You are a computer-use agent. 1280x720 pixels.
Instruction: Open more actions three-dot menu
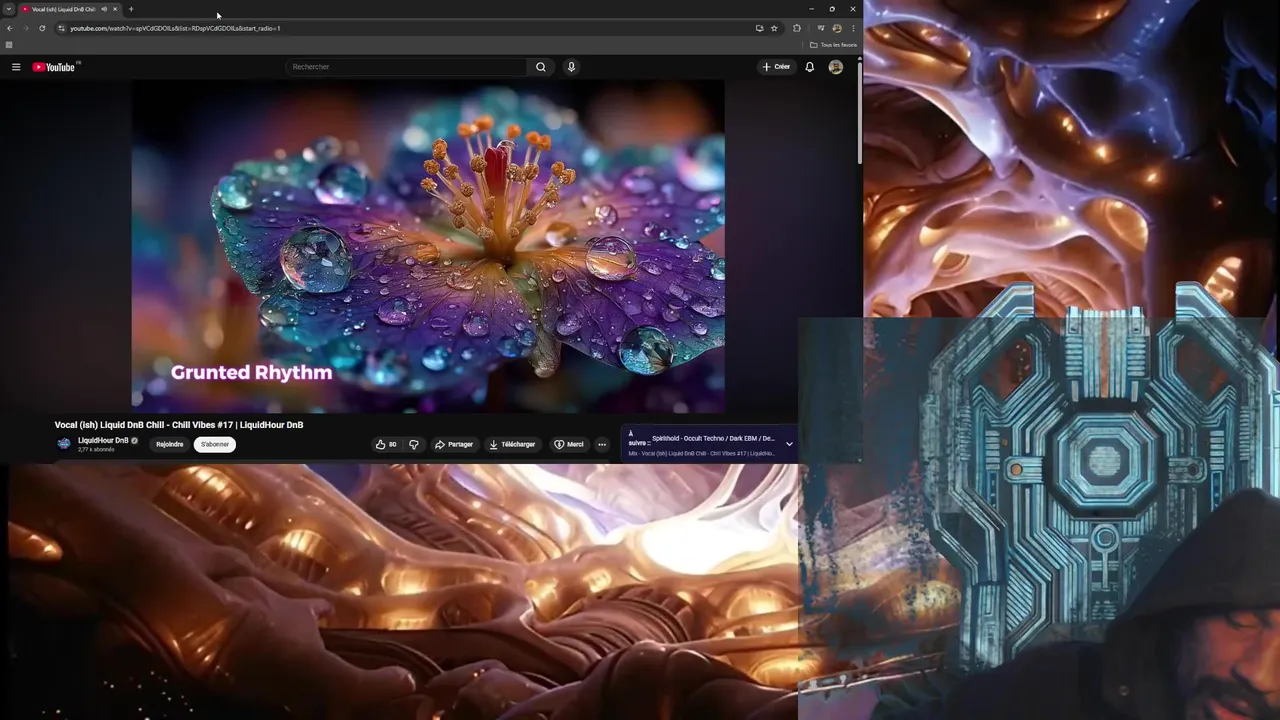click(x=602, y=444)
